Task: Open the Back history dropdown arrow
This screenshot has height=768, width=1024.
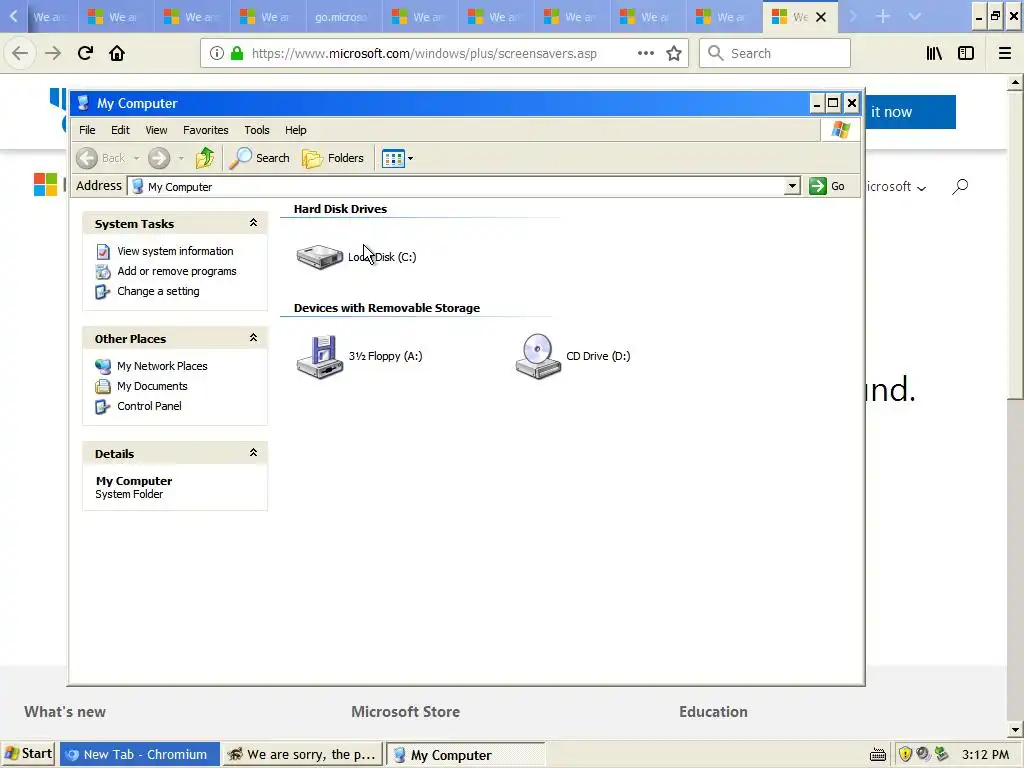Action: (x=136, y=158)
